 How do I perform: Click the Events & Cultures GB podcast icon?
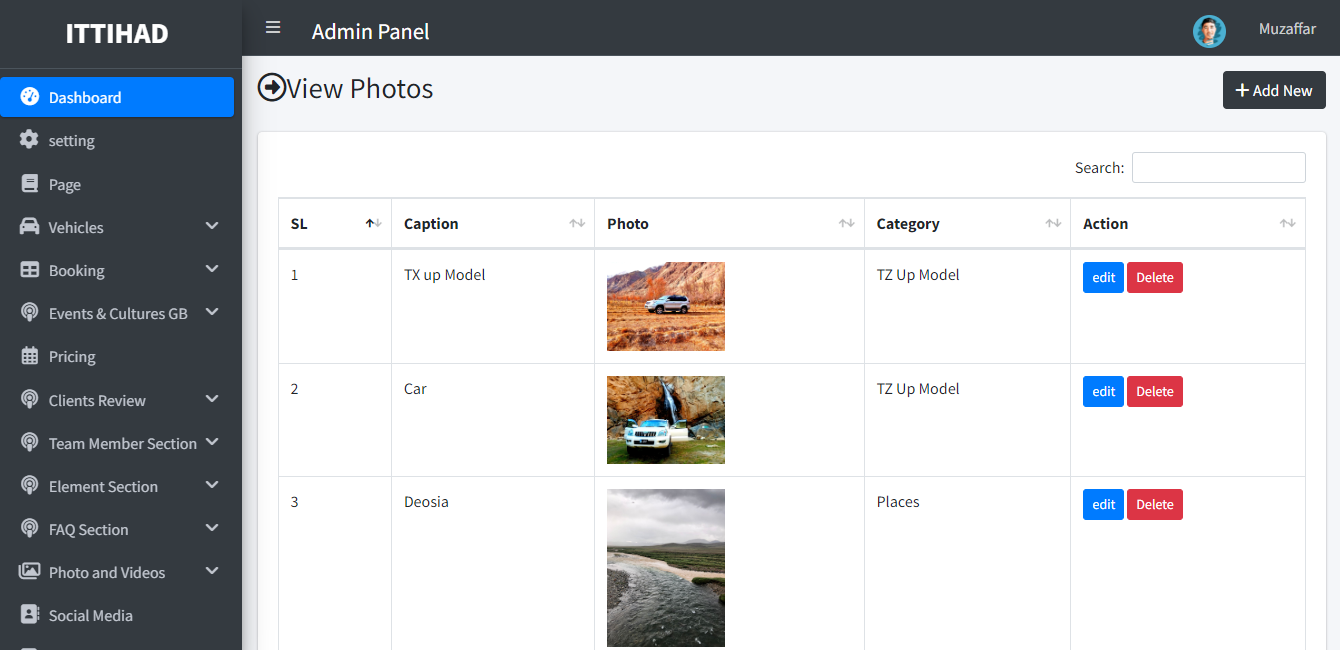[30, 313]
